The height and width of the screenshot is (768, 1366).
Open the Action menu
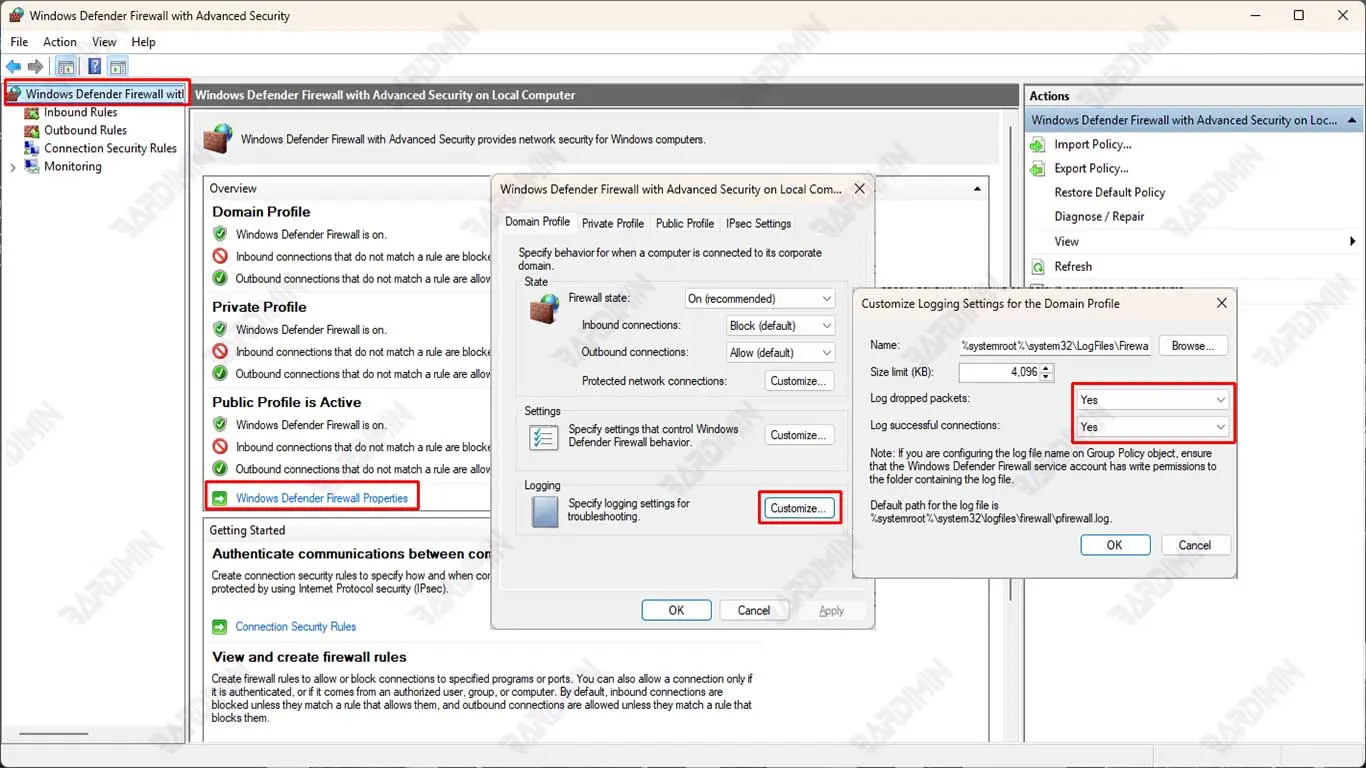(x=59, y=42)
